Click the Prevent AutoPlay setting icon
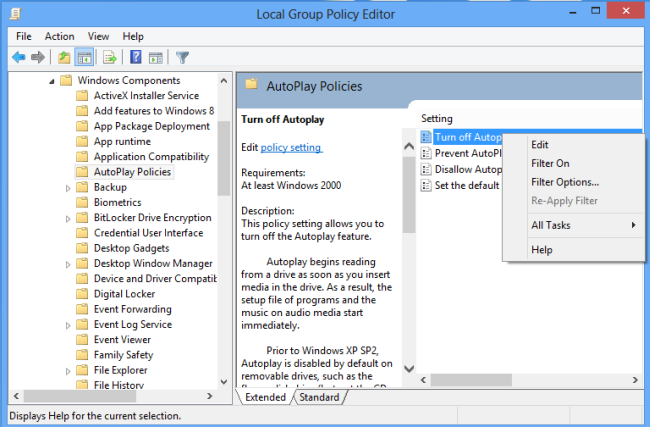 point(426,153)
